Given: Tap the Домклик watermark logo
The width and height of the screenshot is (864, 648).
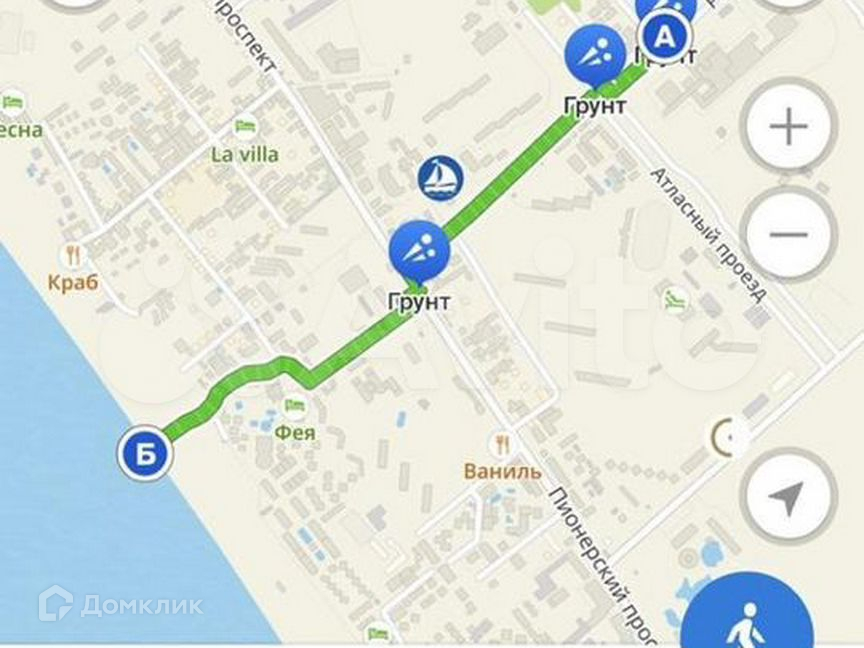Looking at the screenshot, I should click(121, 605).
